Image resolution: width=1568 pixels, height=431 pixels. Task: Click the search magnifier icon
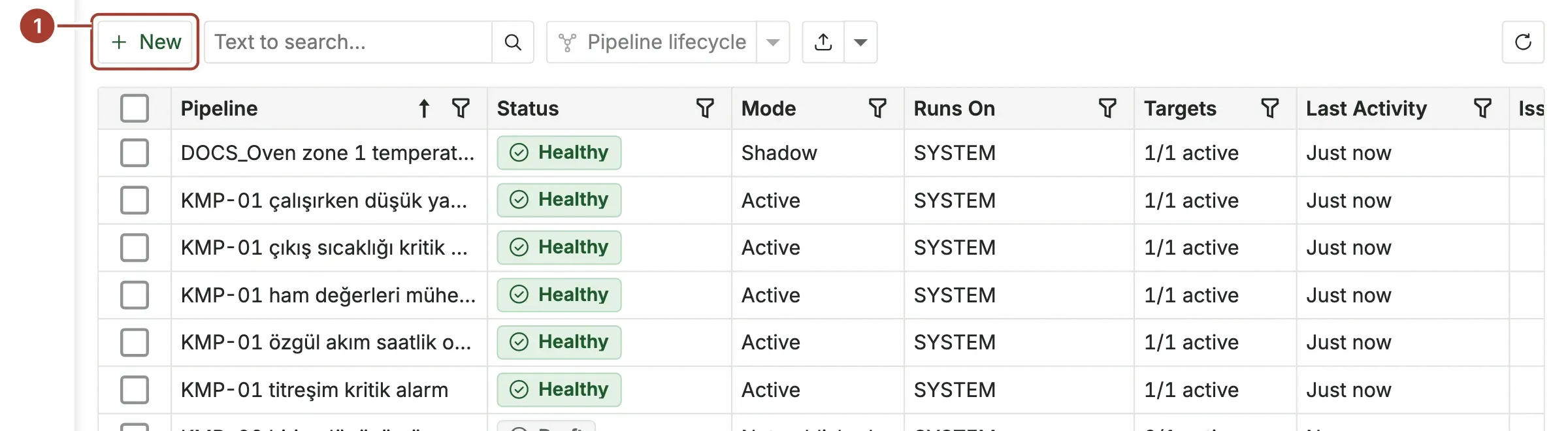pos(513,42)
